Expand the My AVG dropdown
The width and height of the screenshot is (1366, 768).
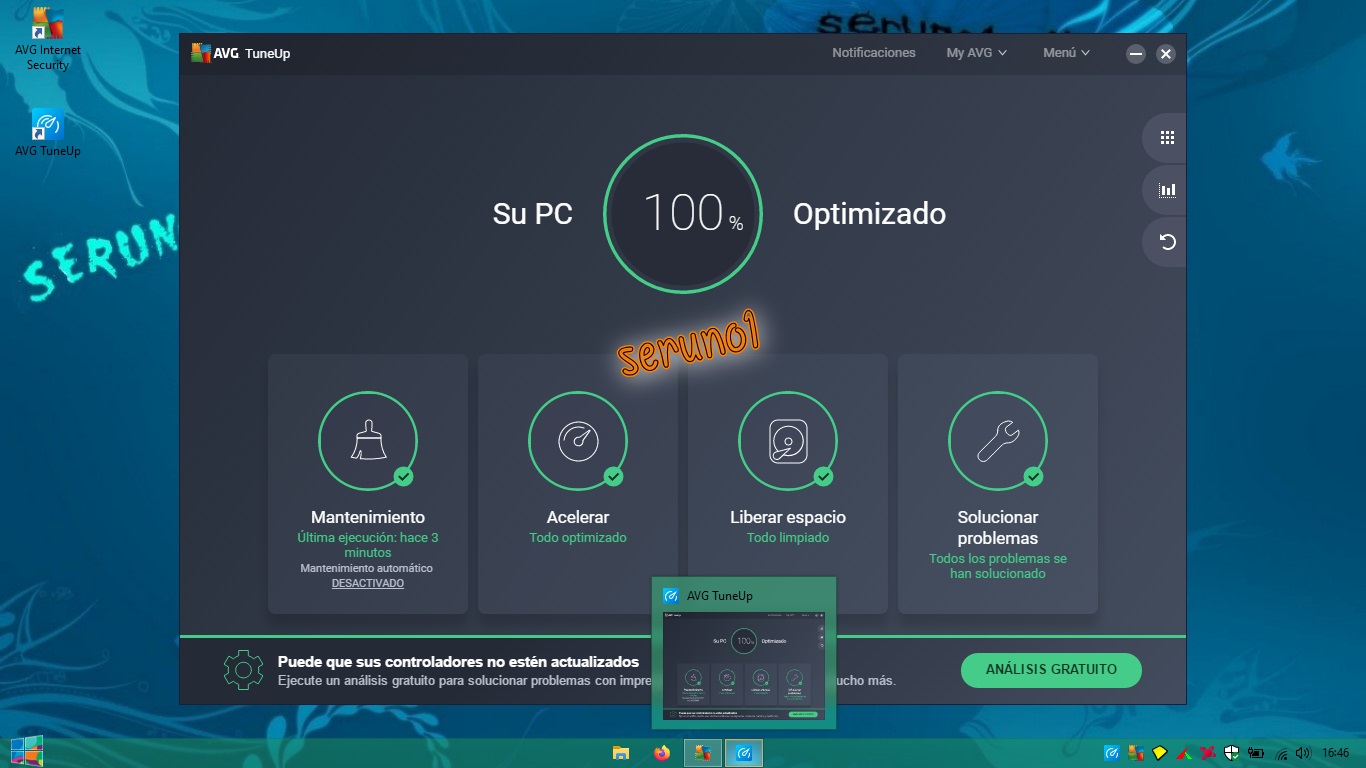pyautogui.click(x=977, y=53)
